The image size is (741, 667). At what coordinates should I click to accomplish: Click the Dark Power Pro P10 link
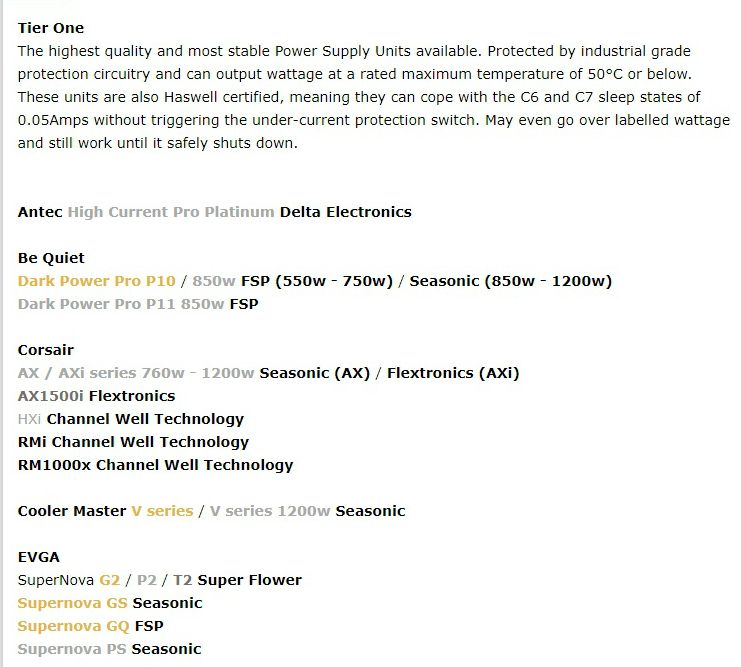[x=96, y=281]
